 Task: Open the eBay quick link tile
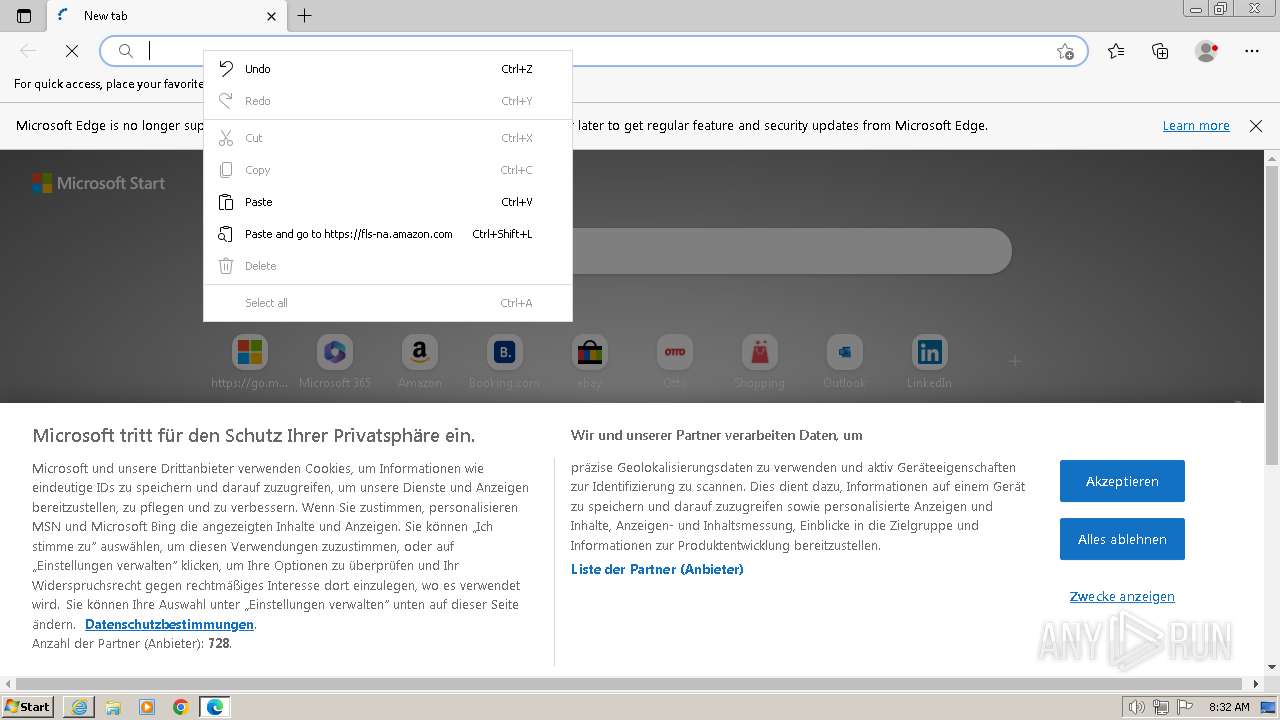589,362
